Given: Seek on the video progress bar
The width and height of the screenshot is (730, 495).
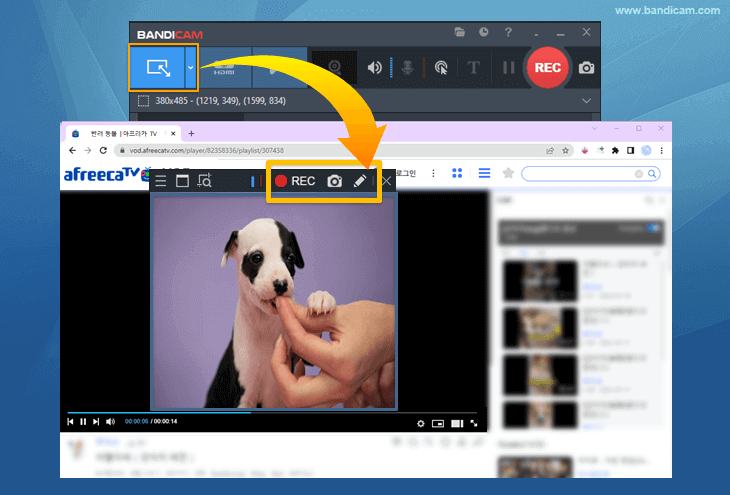Looking at the screenshot, I should click(x=272, y=413).
